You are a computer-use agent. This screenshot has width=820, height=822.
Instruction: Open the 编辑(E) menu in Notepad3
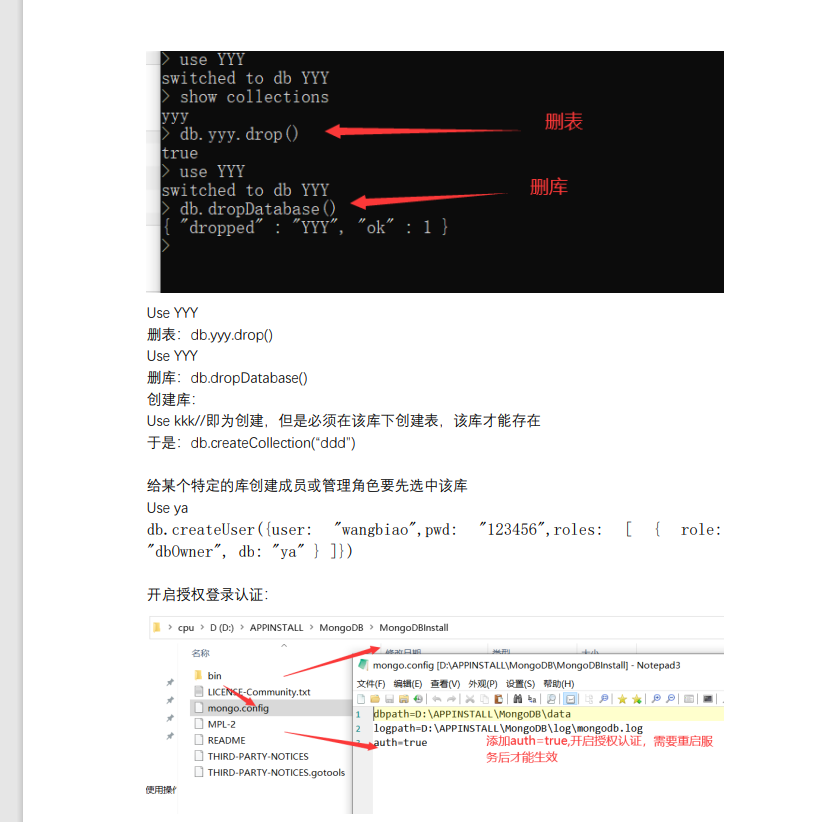point(408,684)
